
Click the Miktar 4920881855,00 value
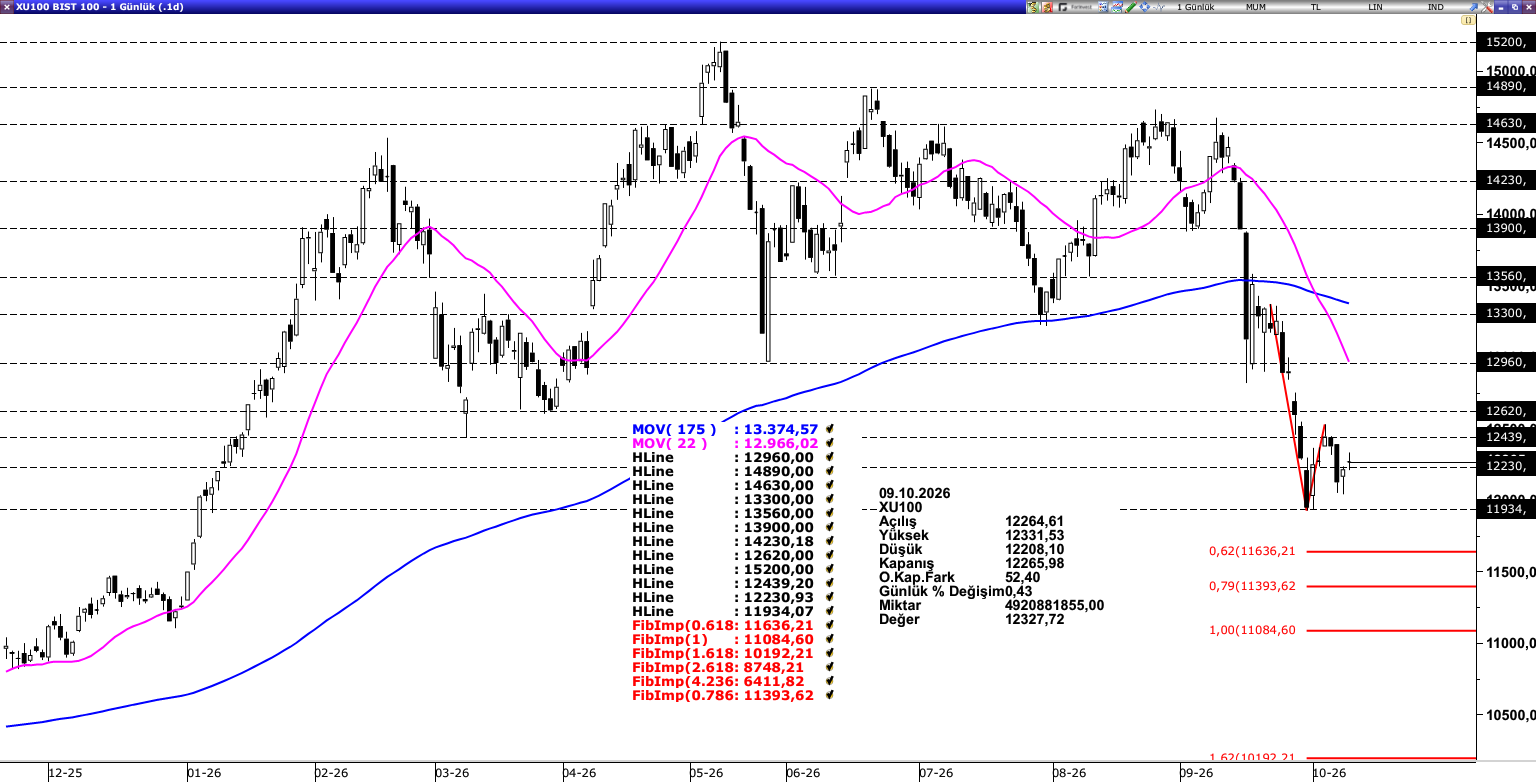pos(1055,605)
